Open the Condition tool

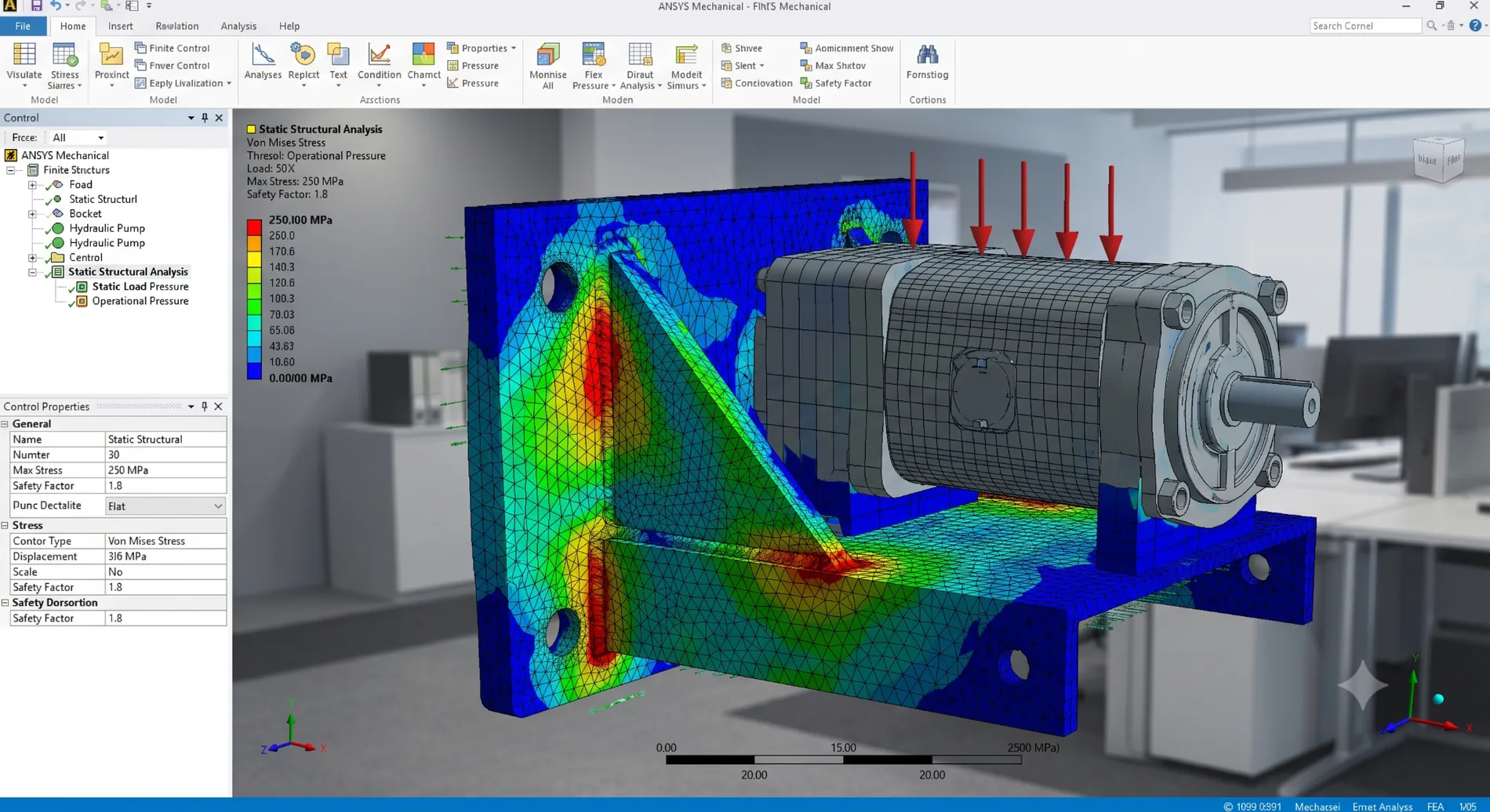click(379, 63)
